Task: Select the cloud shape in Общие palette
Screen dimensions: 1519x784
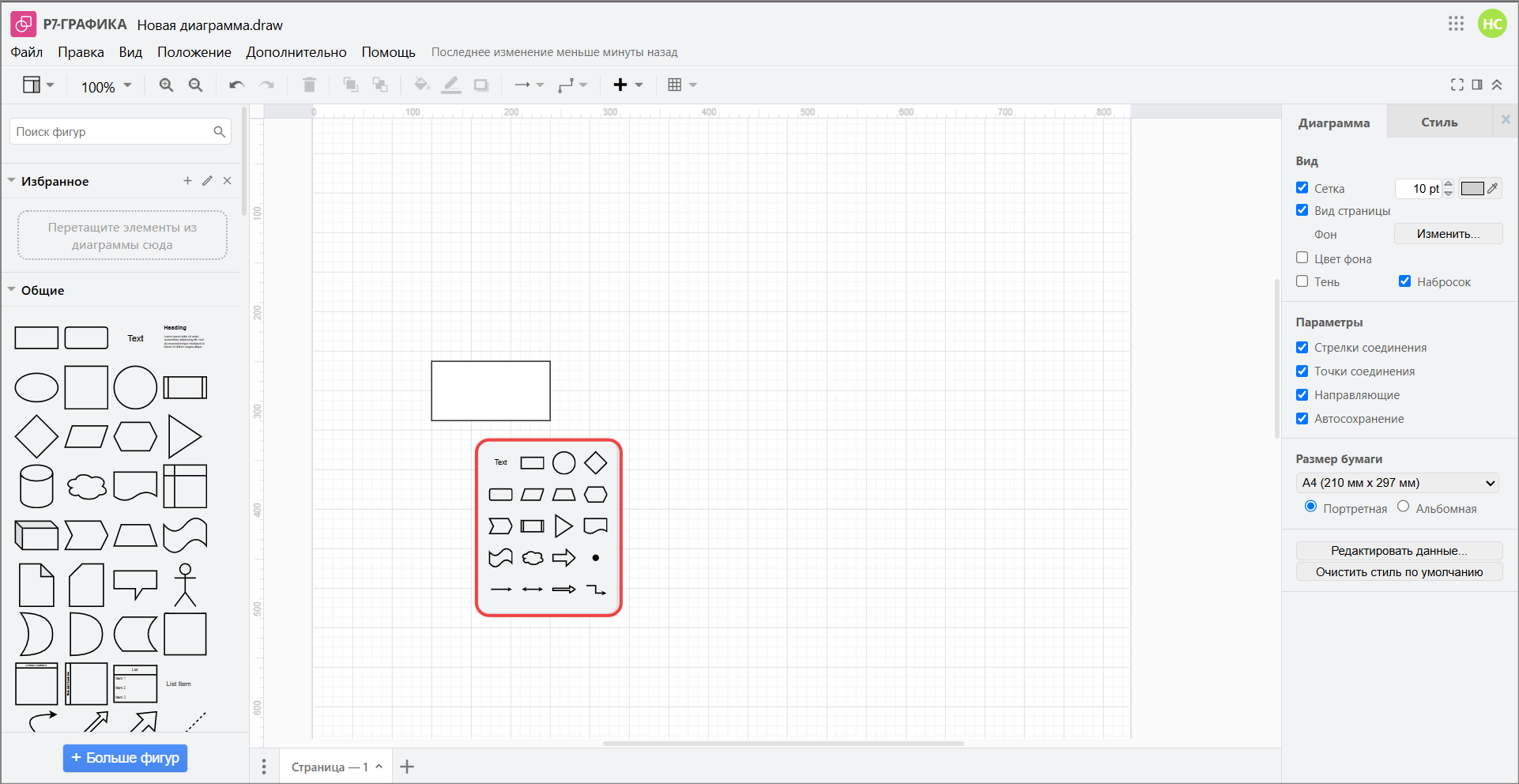Action: coord(86,486)
